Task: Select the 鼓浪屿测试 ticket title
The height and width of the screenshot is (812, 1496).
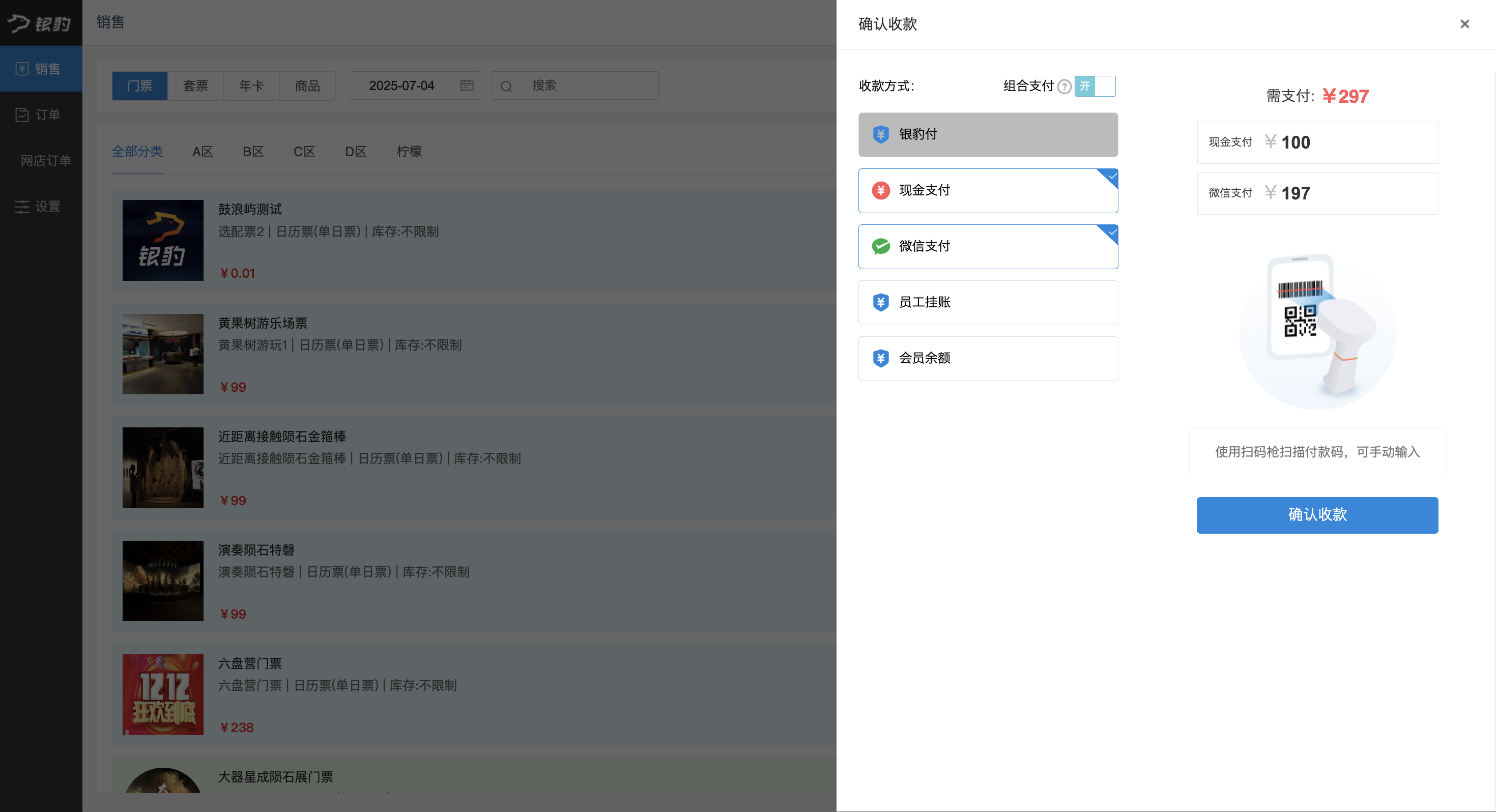Action: point(250,209)
